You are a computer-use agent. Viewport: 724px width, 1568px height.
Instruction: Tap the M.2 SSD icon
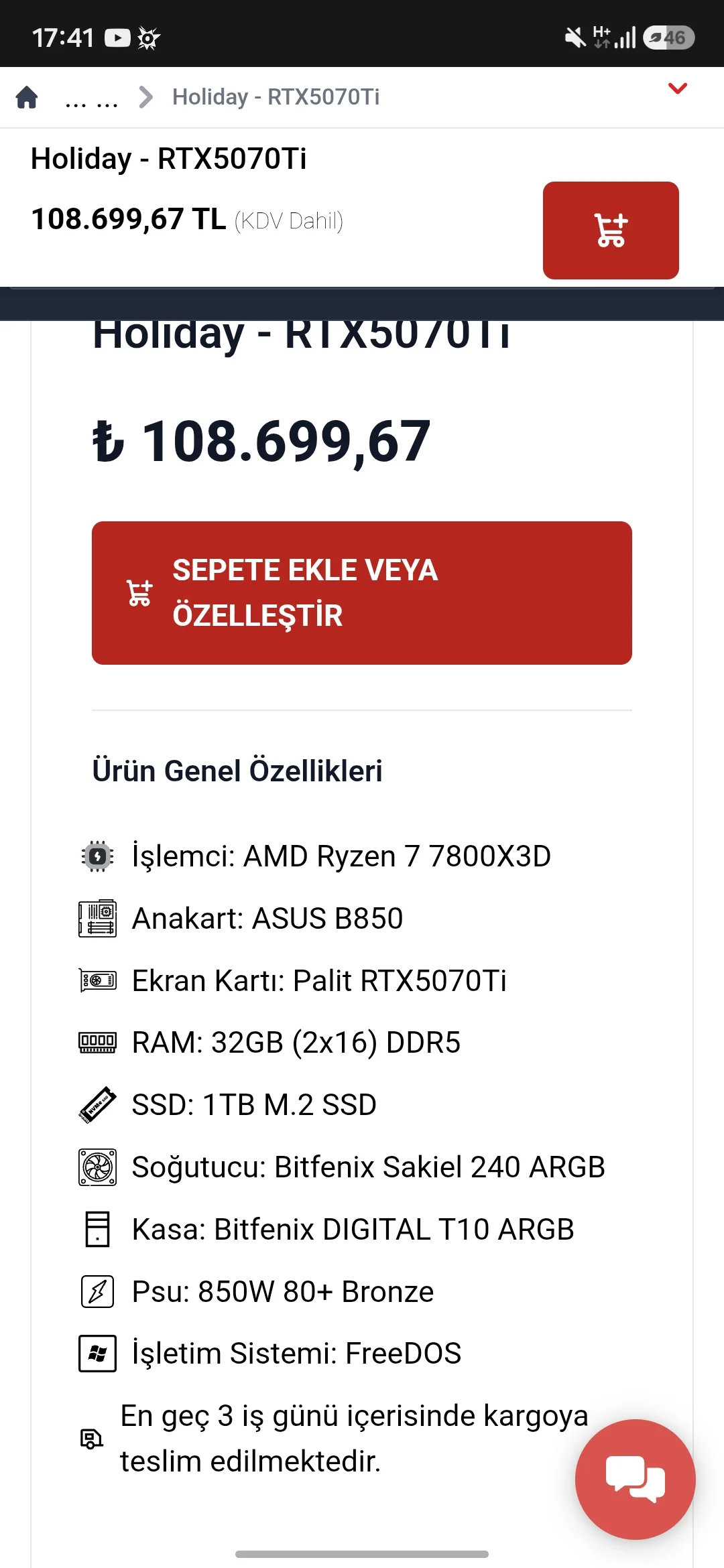tap(97, 1105)
